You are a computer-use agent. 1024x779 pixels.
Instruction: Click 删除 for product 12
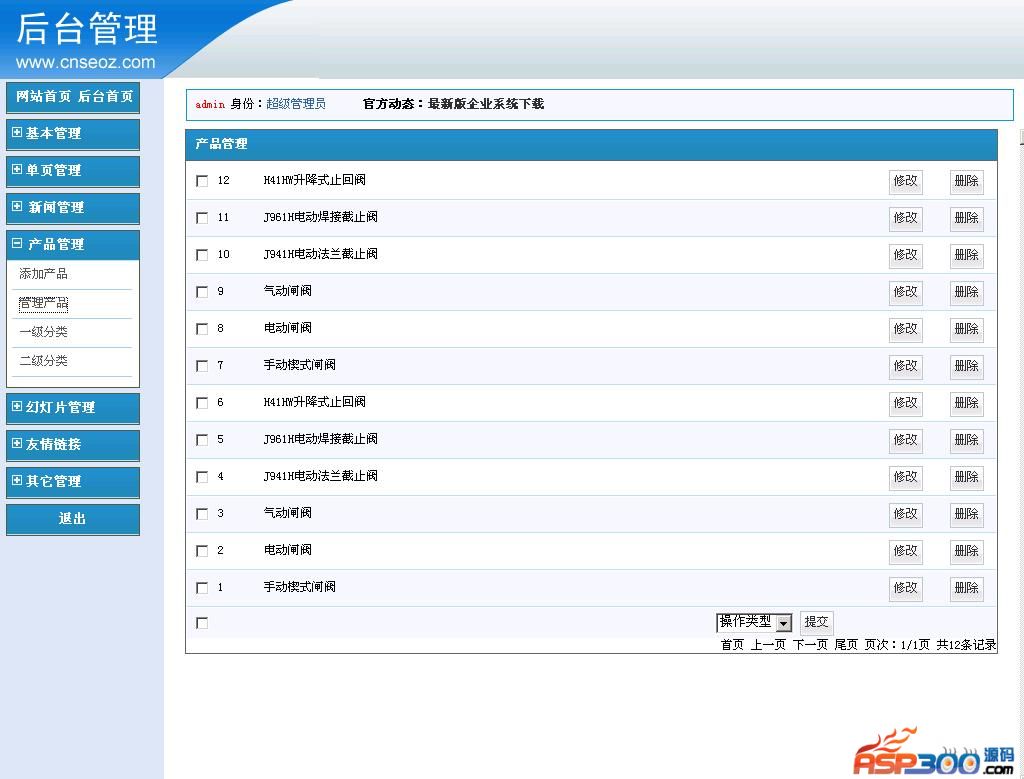tap(967, 181)
